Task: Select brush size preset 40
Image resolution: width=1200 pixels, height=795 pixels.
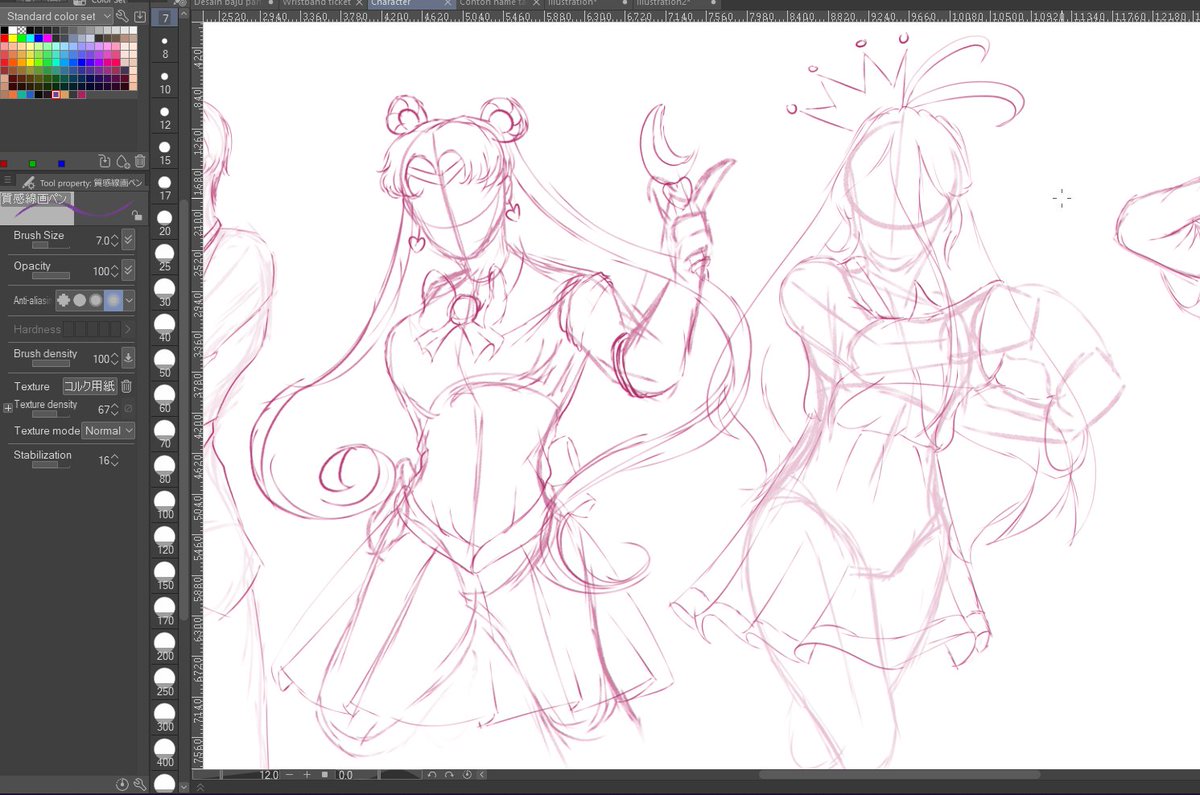Action: pos(165,329)
